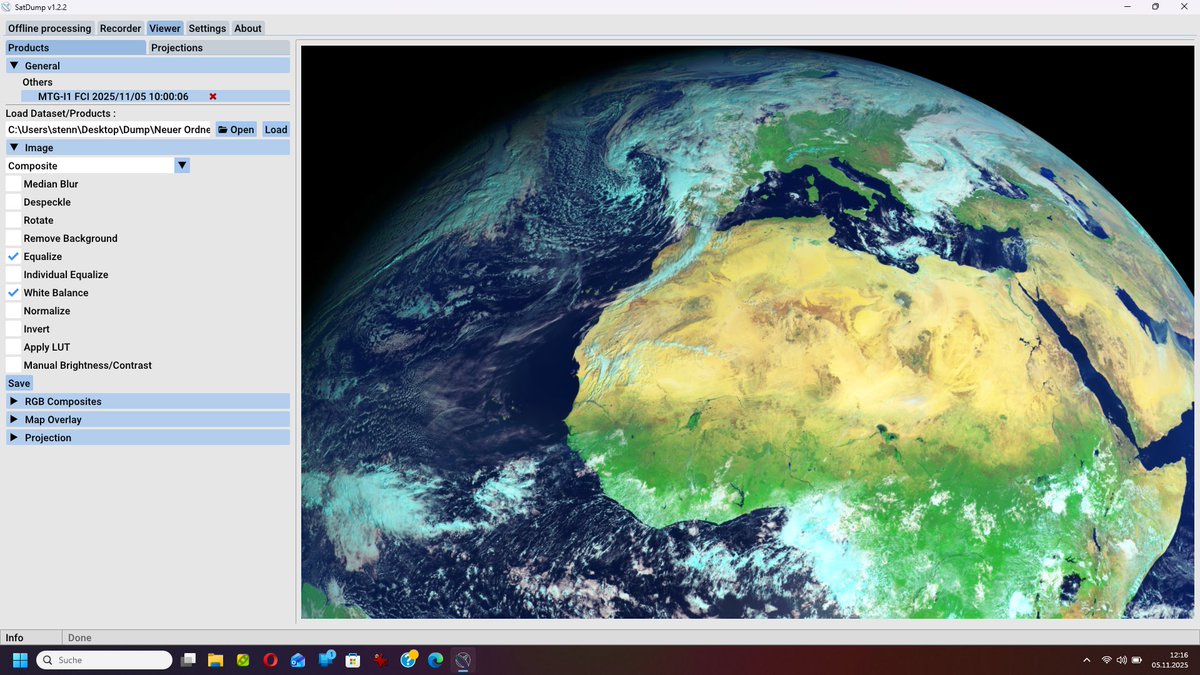Image resolution: width=1200 pixels, height=675 pixels.
Task: Open the Outlook mail taskbar icon
Action: click(298, 660)
